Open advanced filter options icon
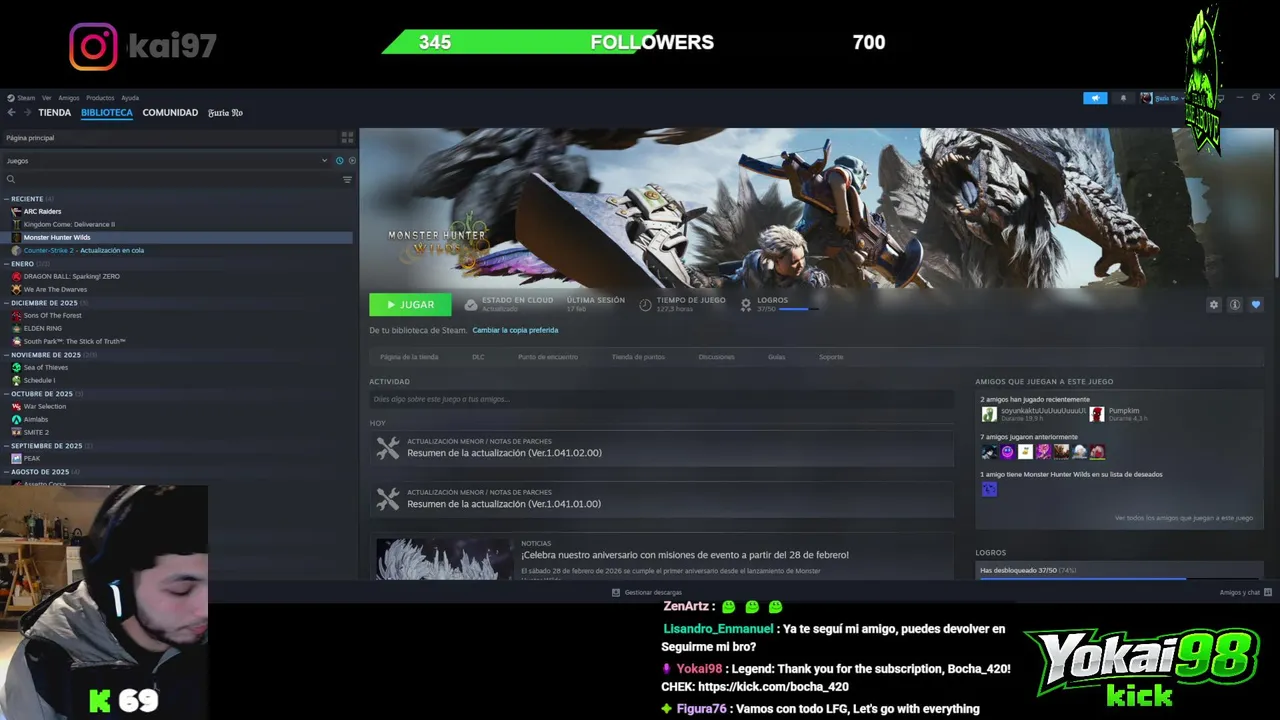 (x=347, y=180)
